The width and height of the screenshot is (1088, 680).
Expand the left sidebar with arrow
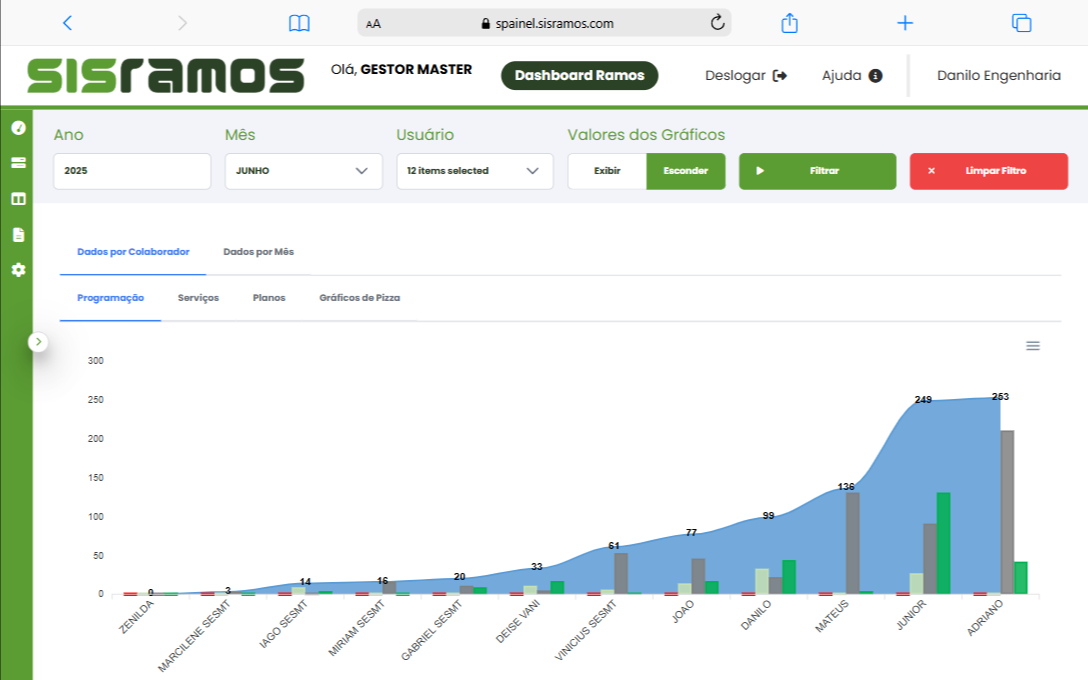(38, 342)
